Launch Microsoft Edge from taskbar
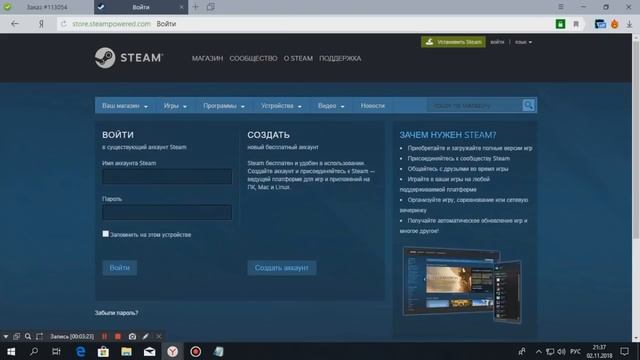 (x=80, y=351)
